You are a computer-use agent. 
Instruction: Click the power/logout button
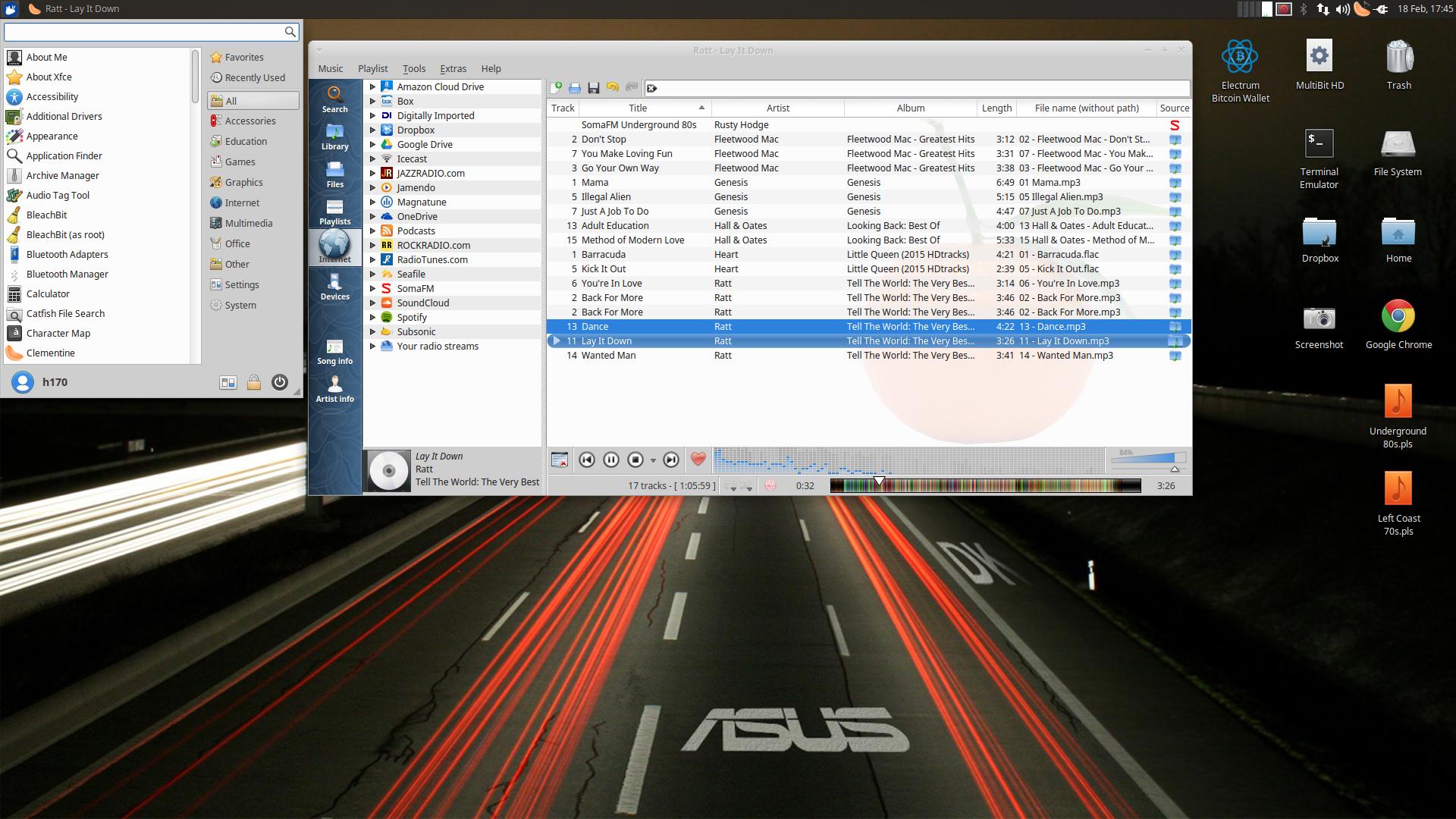point(280,382)
